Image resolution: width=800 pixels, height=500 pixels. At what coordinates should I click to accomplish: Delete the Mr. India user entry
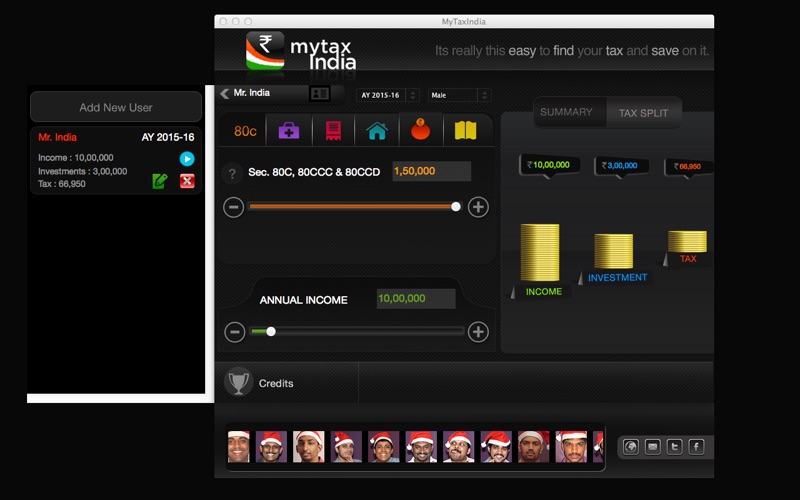[187, 181]
